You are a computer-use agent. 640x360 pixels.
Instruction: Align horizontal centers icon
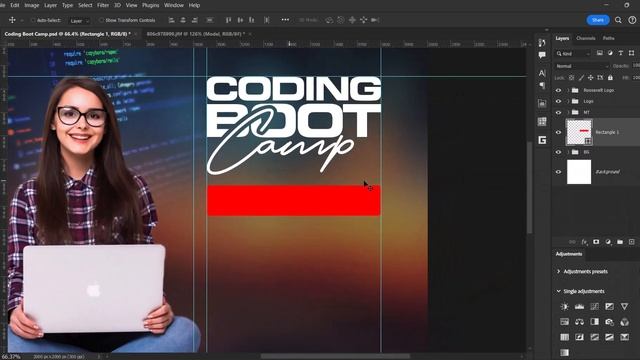tap(183, 20)
